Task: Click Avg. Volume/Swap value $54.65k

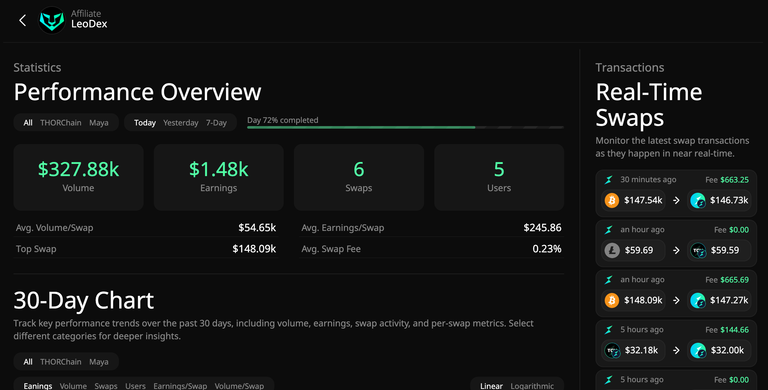Action: 257,228
